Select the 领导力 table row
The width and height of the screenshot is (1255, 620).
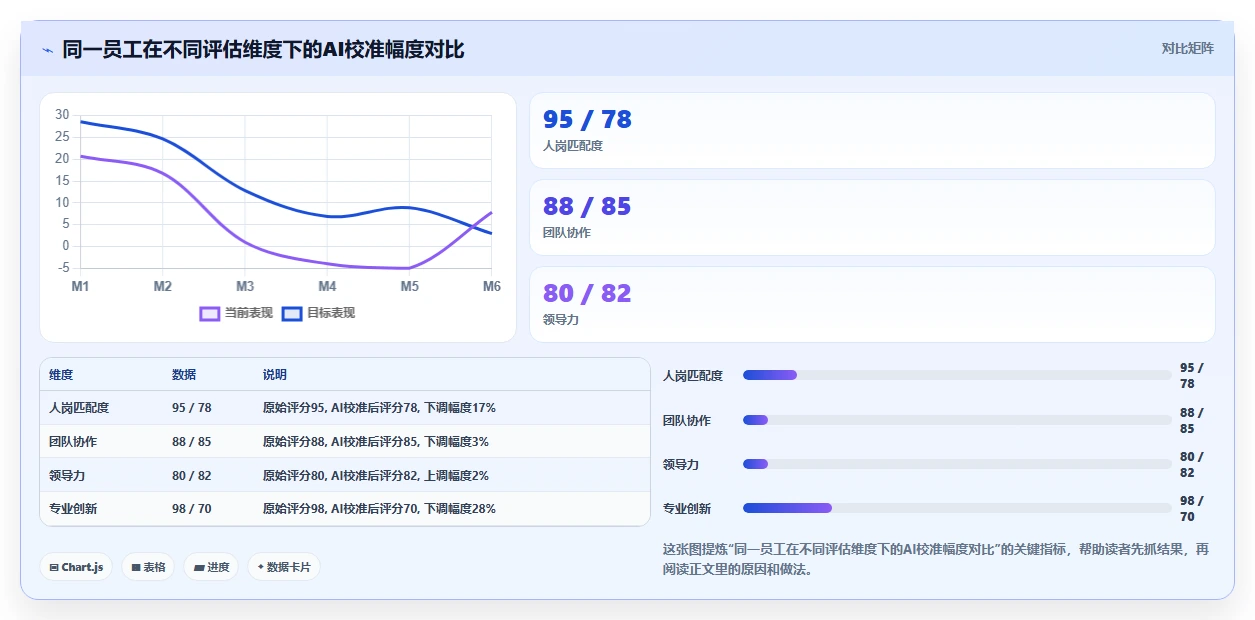click(x=345, y=475)
